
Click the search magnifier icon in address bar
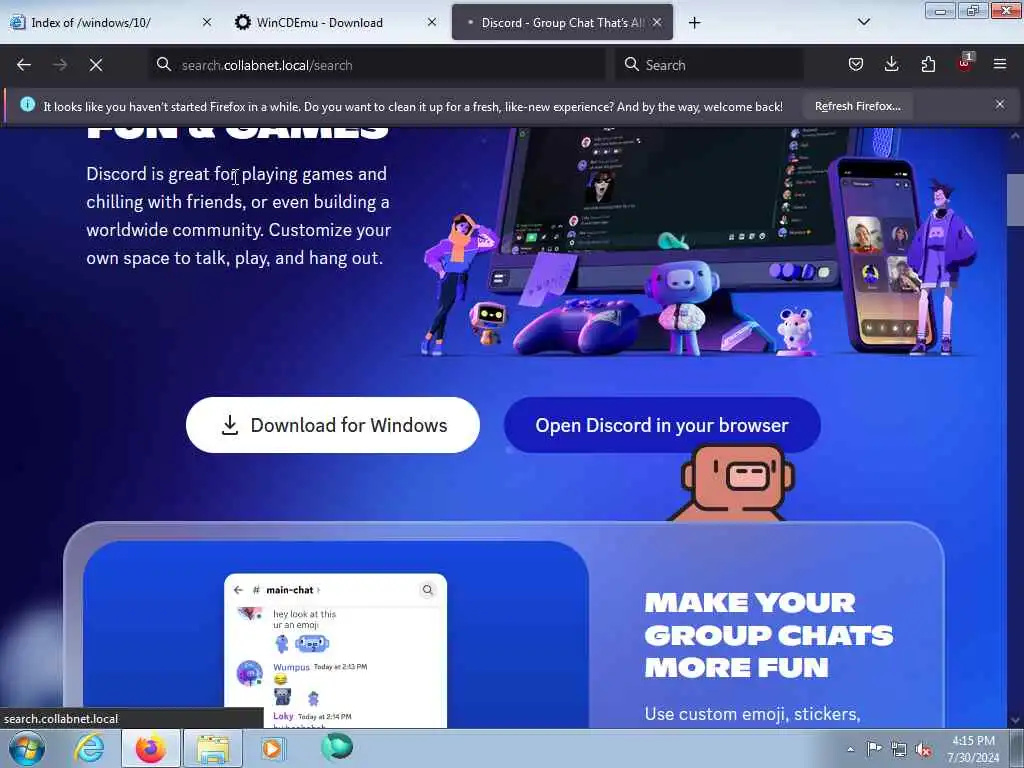tap(164, 64)
